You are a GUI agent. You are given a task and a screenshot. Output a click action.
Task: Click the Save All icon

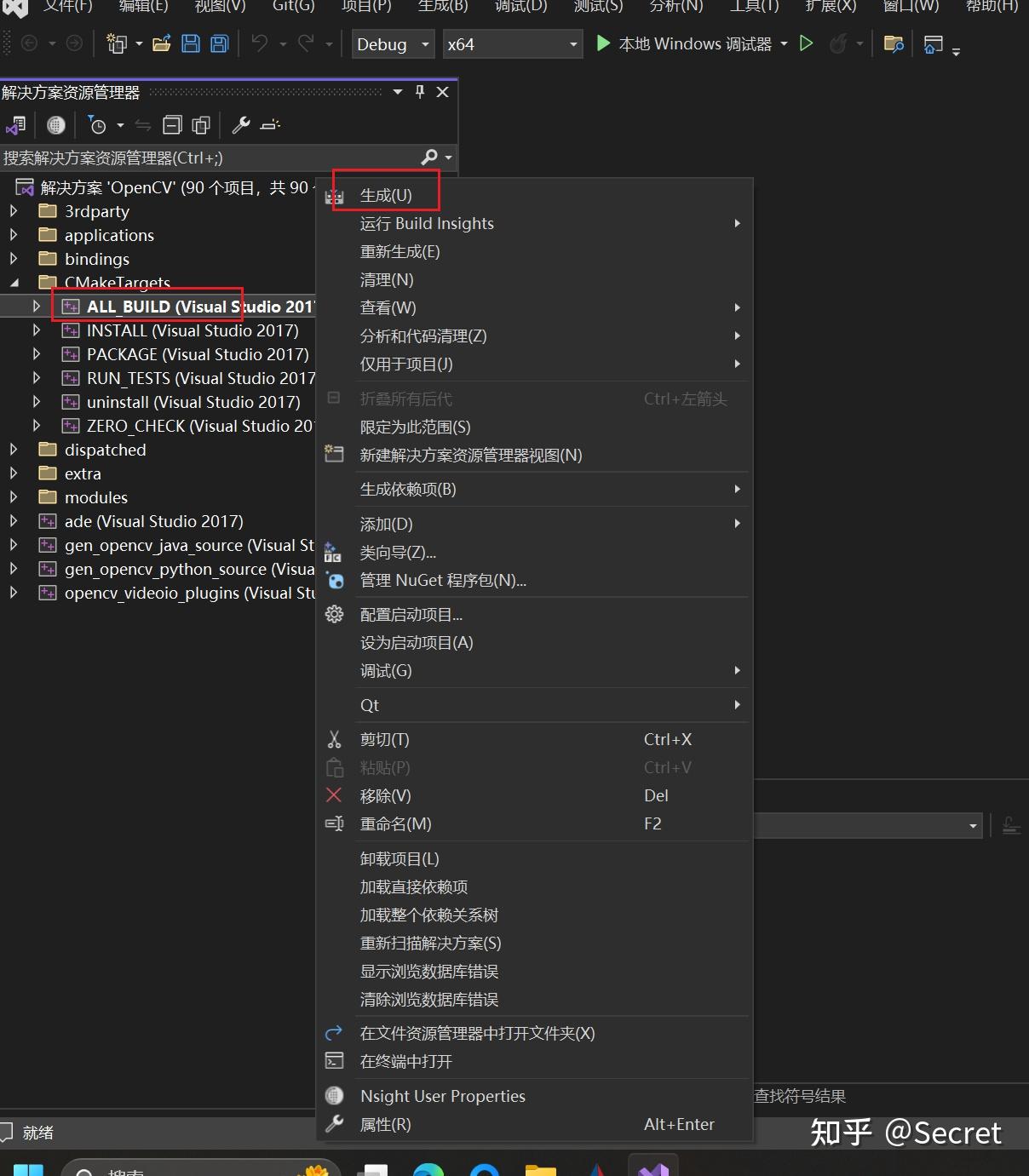219,43
